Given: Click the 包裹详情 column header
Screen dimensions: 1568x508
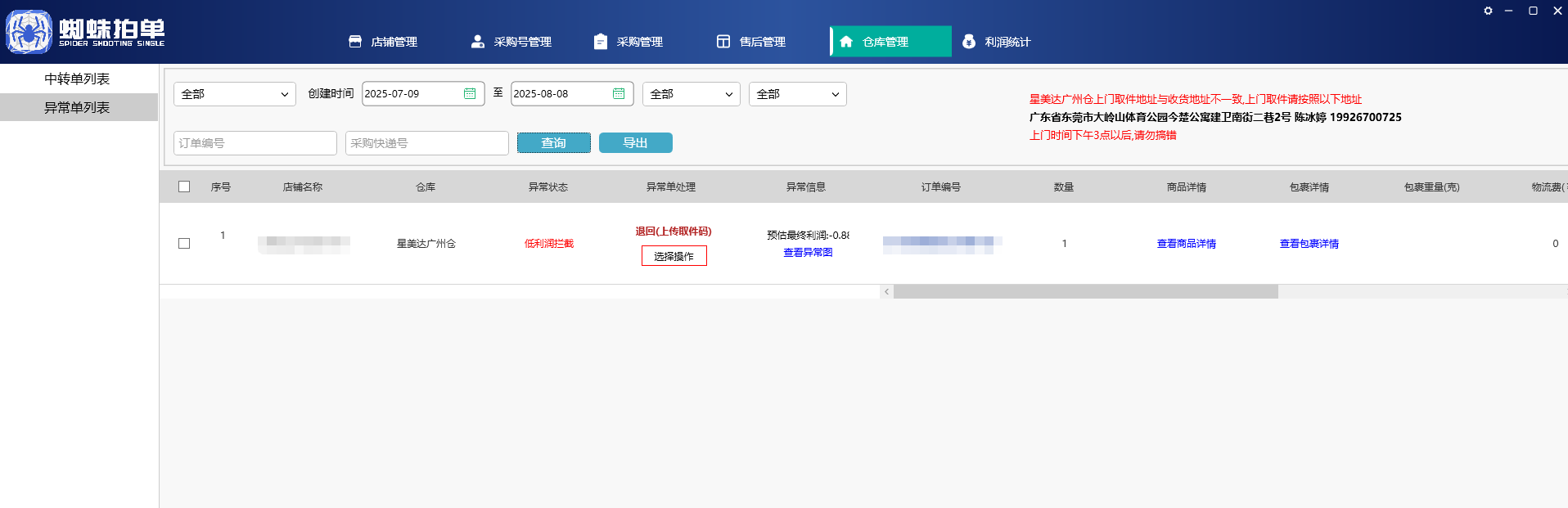Looking at the screenshot, I should tap(1309, 187).
